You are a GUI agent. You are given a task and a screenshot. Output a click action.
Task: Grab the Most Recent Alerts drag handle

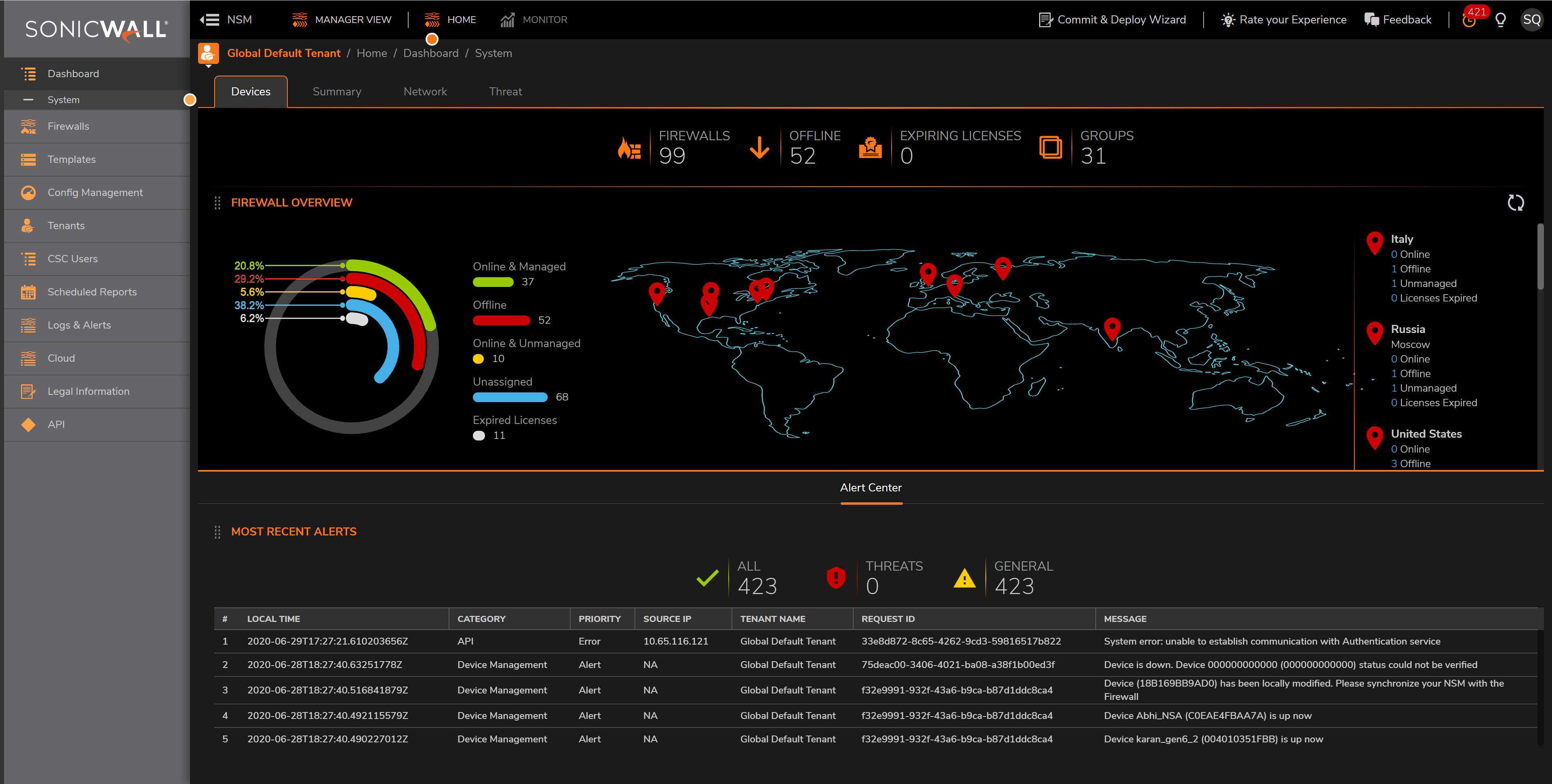point(217,532)
